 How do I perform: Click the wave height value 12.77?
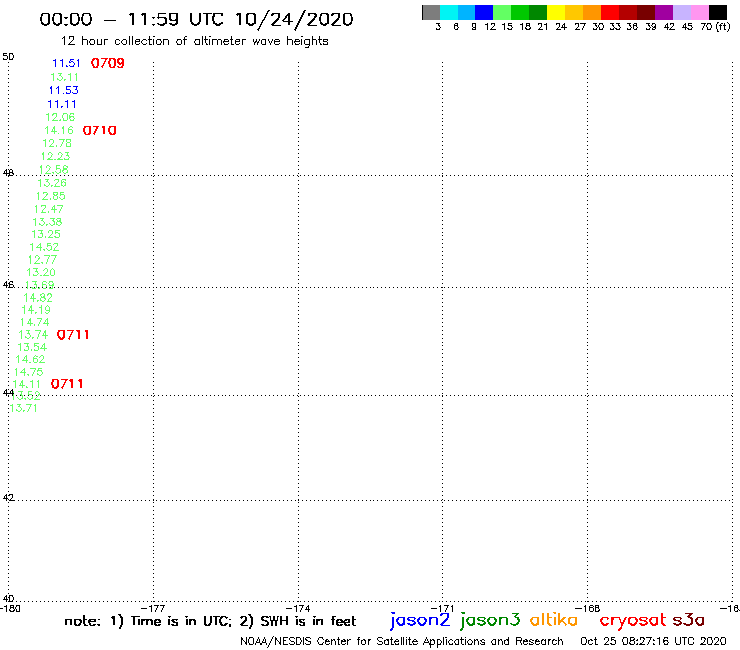coord(42,260)
